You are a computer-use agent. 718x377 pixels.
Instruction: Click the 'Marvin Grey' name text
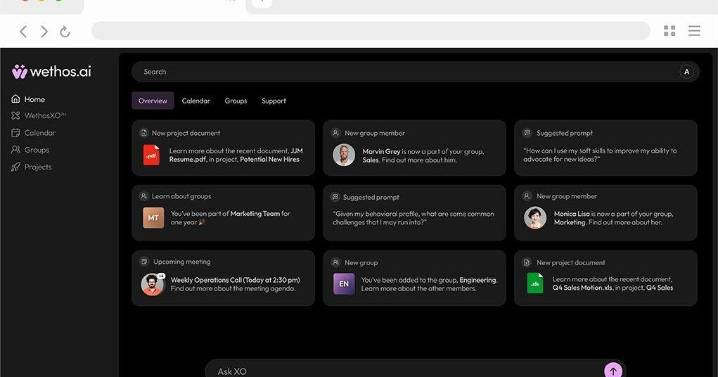[381, 151]
